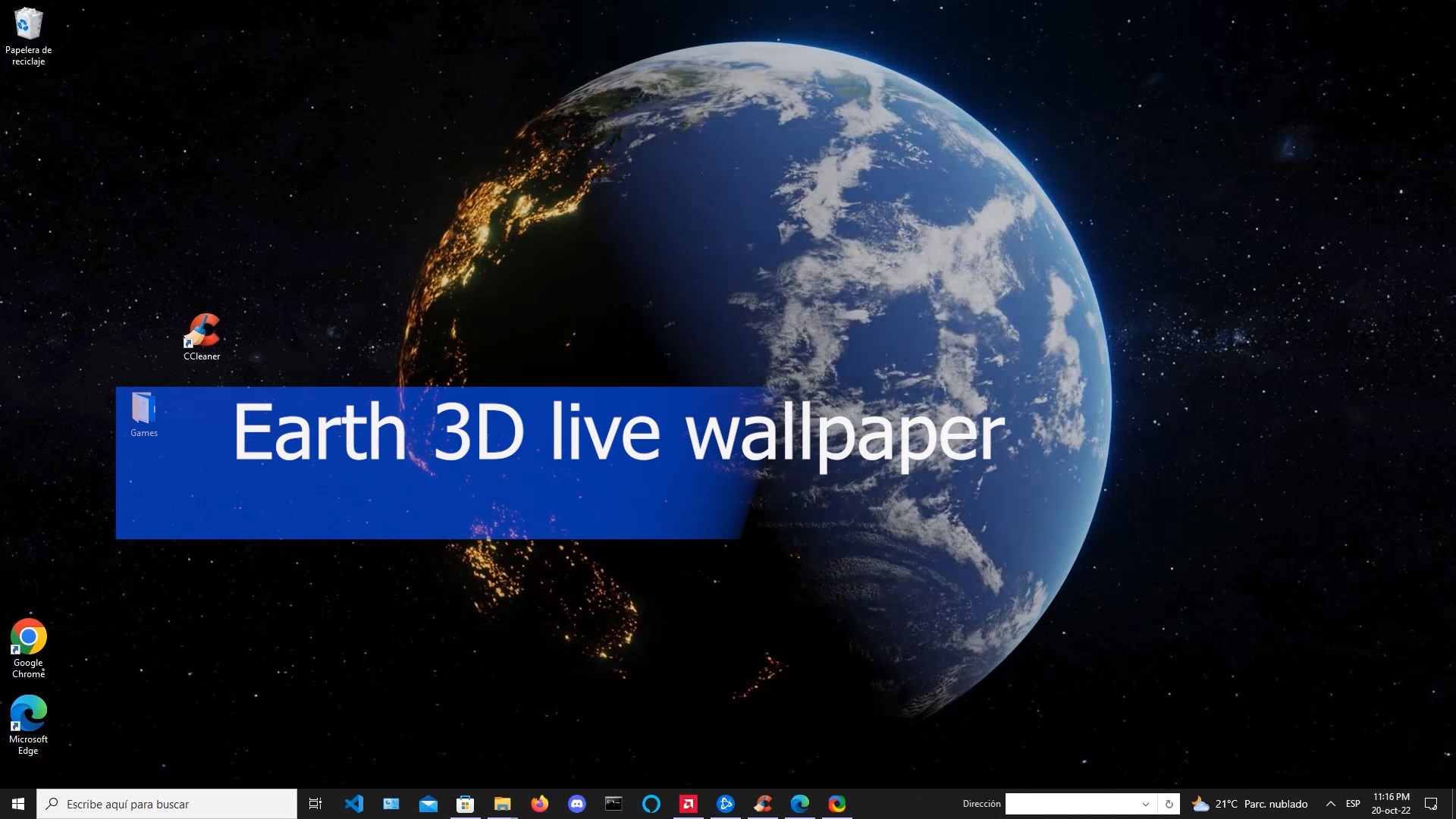Open the Task View button
The width and height of the screenshot is (1456, 819).
click(x=315, y=804)
